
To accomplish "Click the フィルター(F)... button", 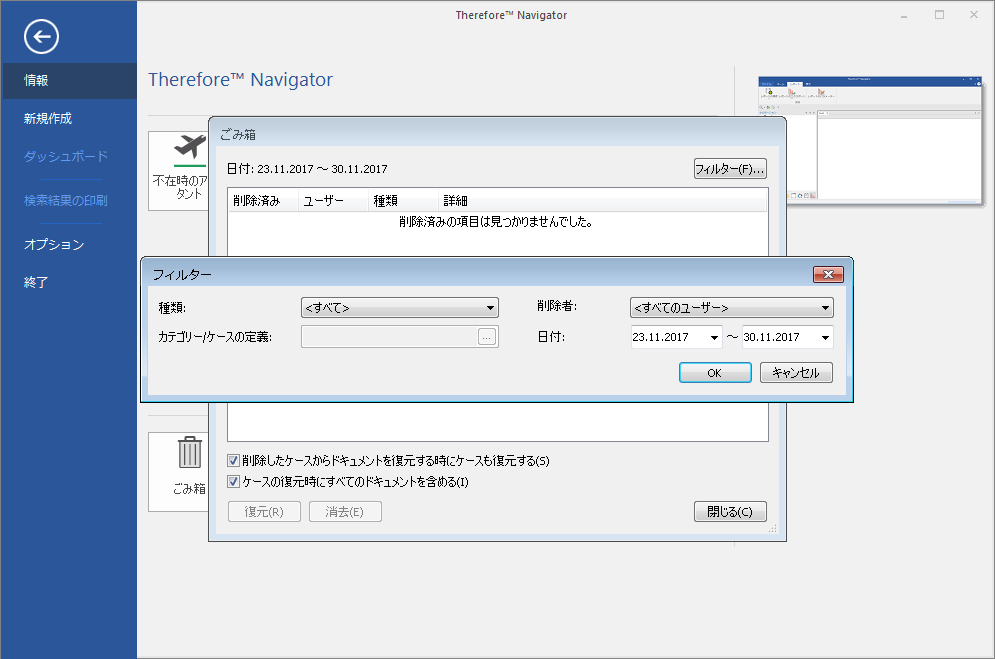I will click(730, 169).
